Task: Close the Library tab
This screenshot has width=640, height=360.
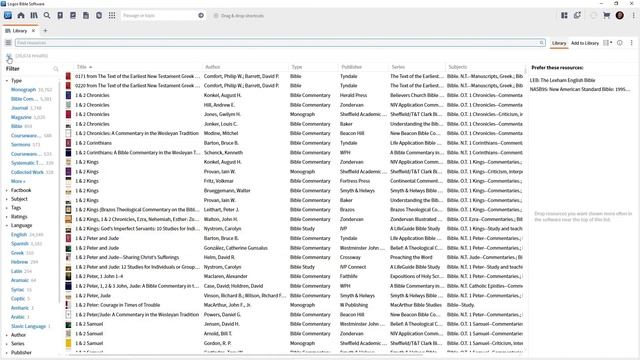Action: (33, 31)
